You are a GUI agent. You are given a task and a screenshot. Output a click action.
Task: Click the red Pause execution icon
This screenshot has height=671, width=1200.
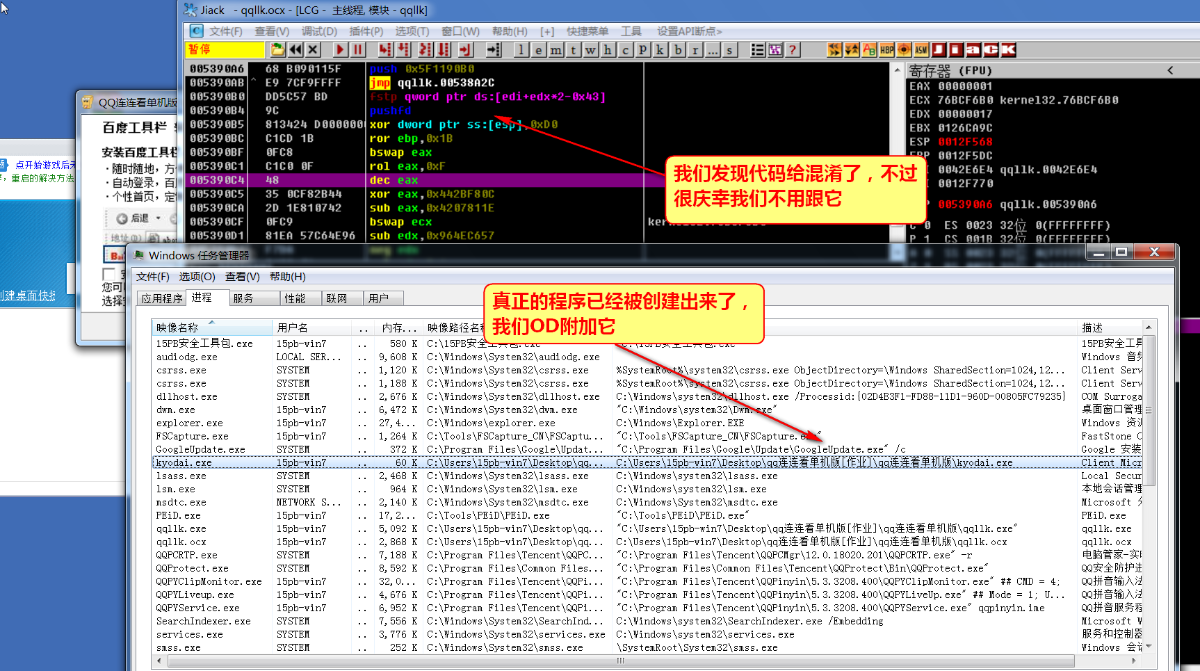(x=358, y=49)
